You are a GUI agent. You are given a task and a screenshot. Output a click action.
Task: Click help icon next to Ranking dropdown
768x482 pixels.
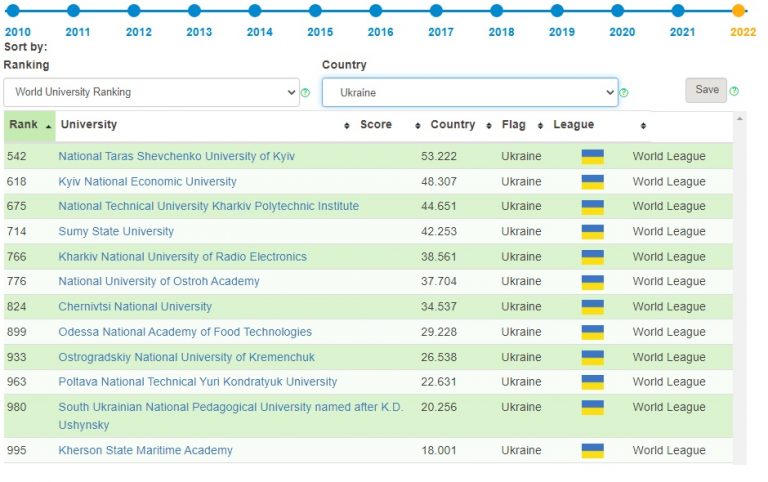pos(305,93)
